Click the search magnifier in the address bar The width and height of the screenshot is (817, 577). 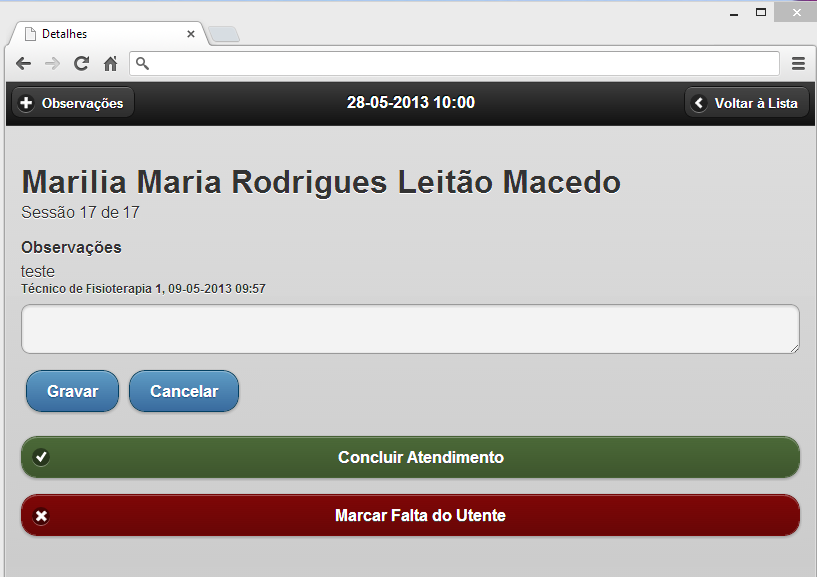tap(142, 64)
